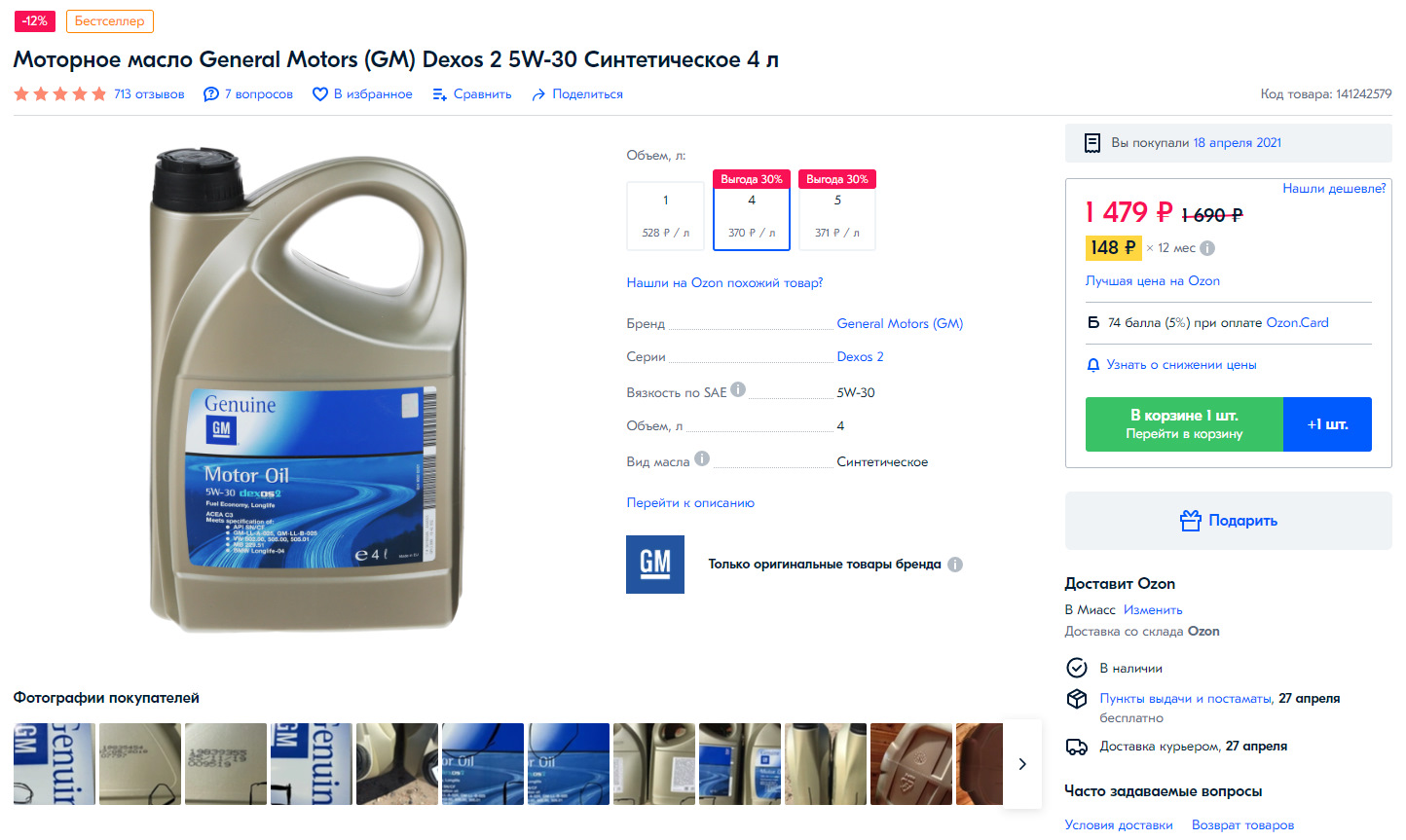
Task: Select the 5 liter volume option
Action: pos(836,216)
